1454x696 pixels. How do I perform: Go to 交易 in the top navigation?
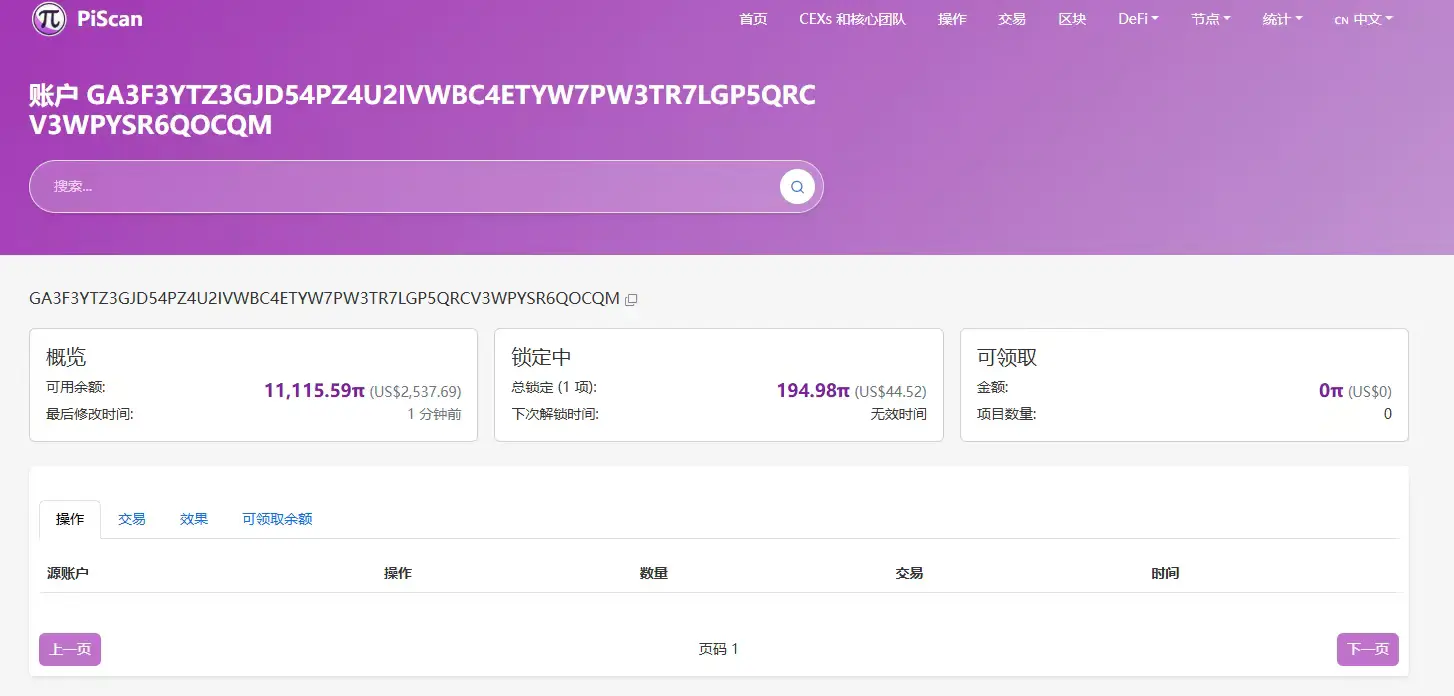(1012, 19)
